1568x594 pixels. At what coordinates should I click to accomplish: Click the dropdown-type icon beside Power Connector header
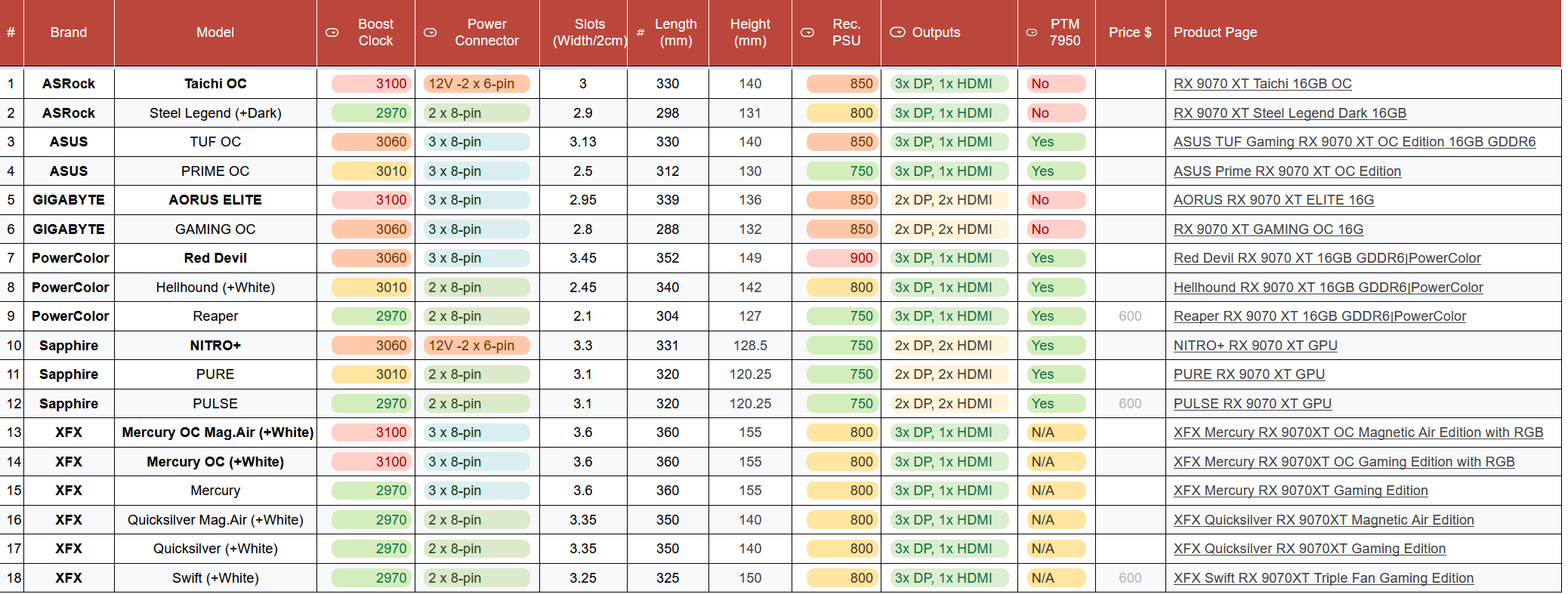430,32
